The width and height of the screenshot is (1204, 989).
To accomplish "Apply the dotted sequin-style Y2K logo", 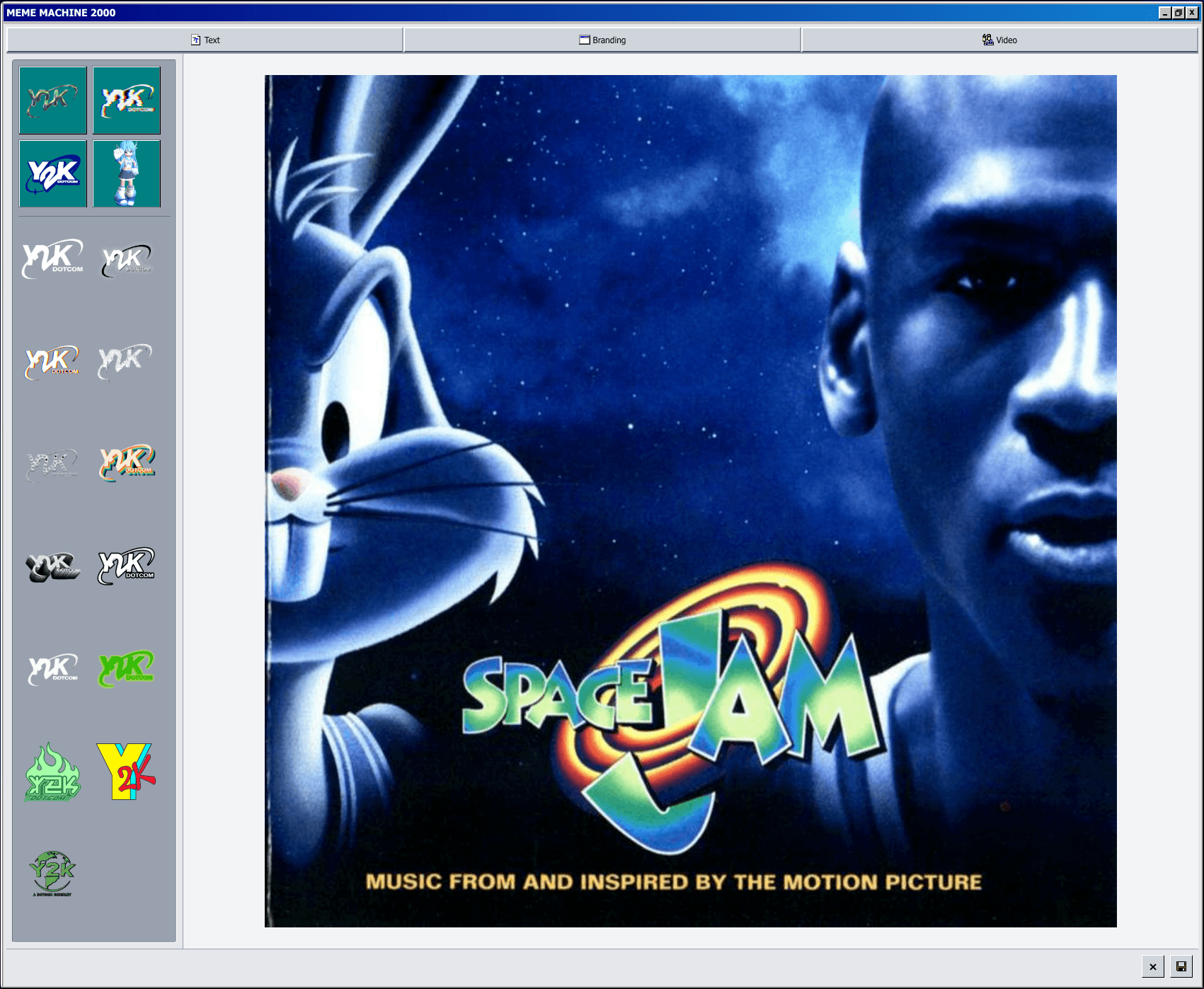I will click(x=52, y=464).
